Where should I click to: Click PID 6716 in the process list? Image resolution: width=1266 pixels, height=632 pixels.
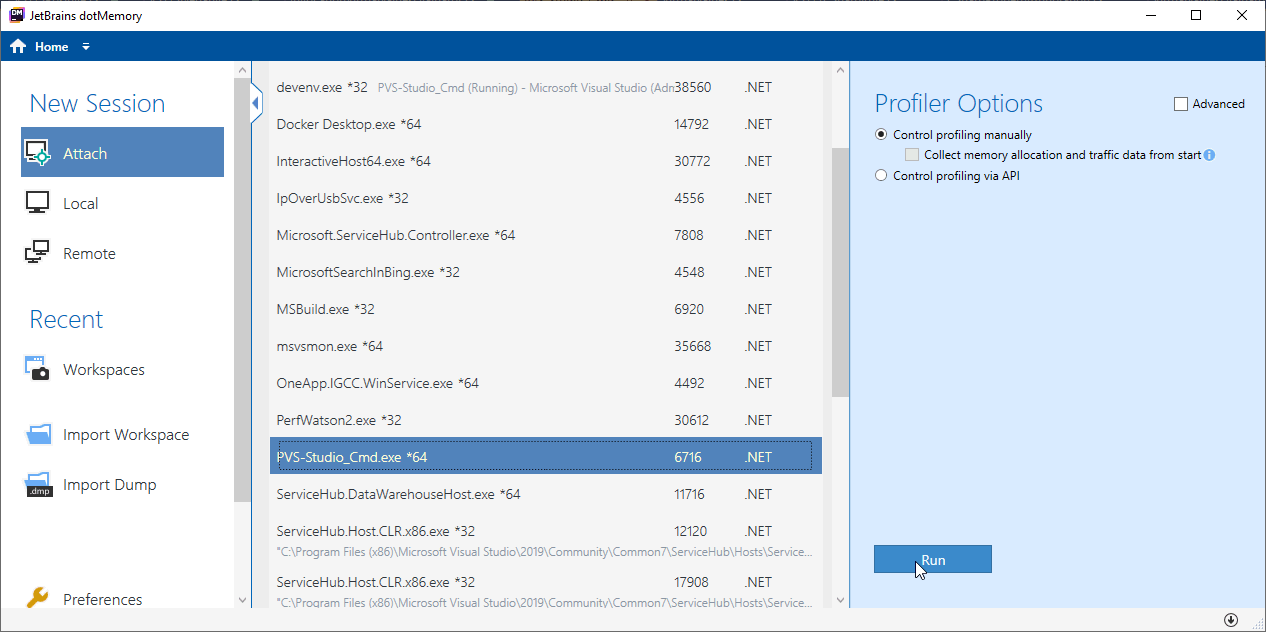coord(688,457)
